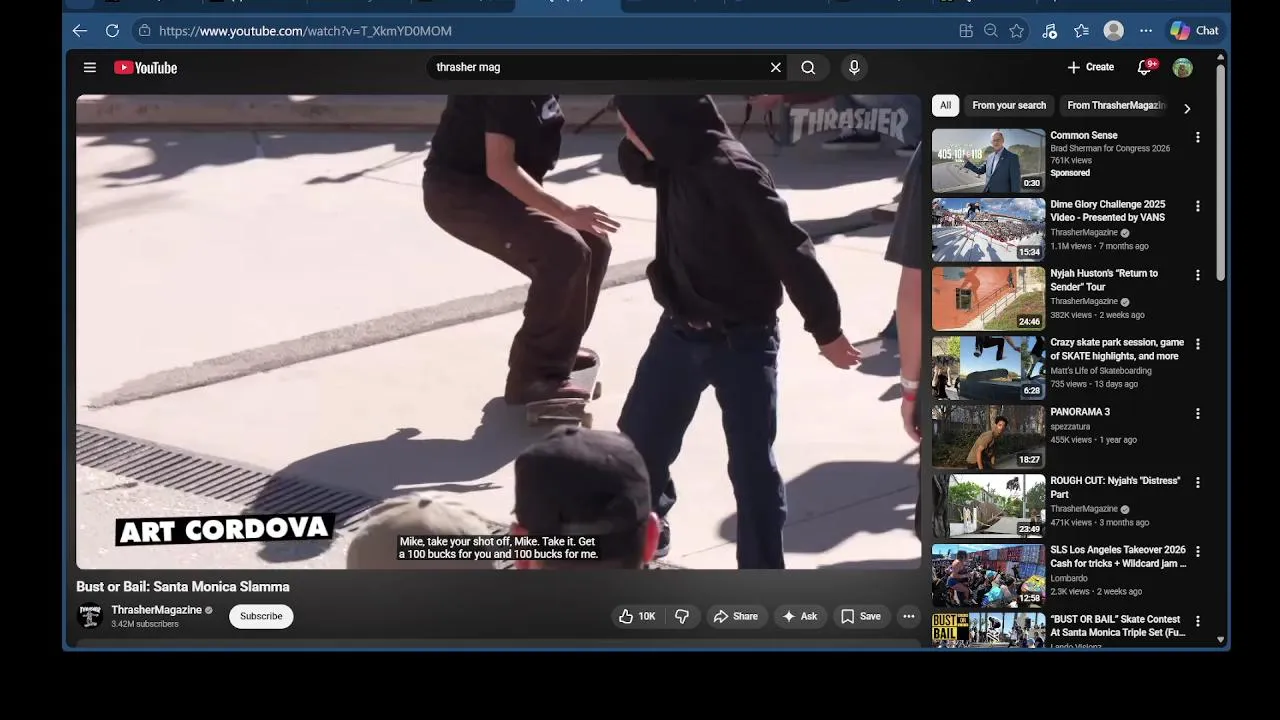Viewport: 1280px width, 720px height.
Task: Open PANORAMA 3 video title
Action: 1080,412
